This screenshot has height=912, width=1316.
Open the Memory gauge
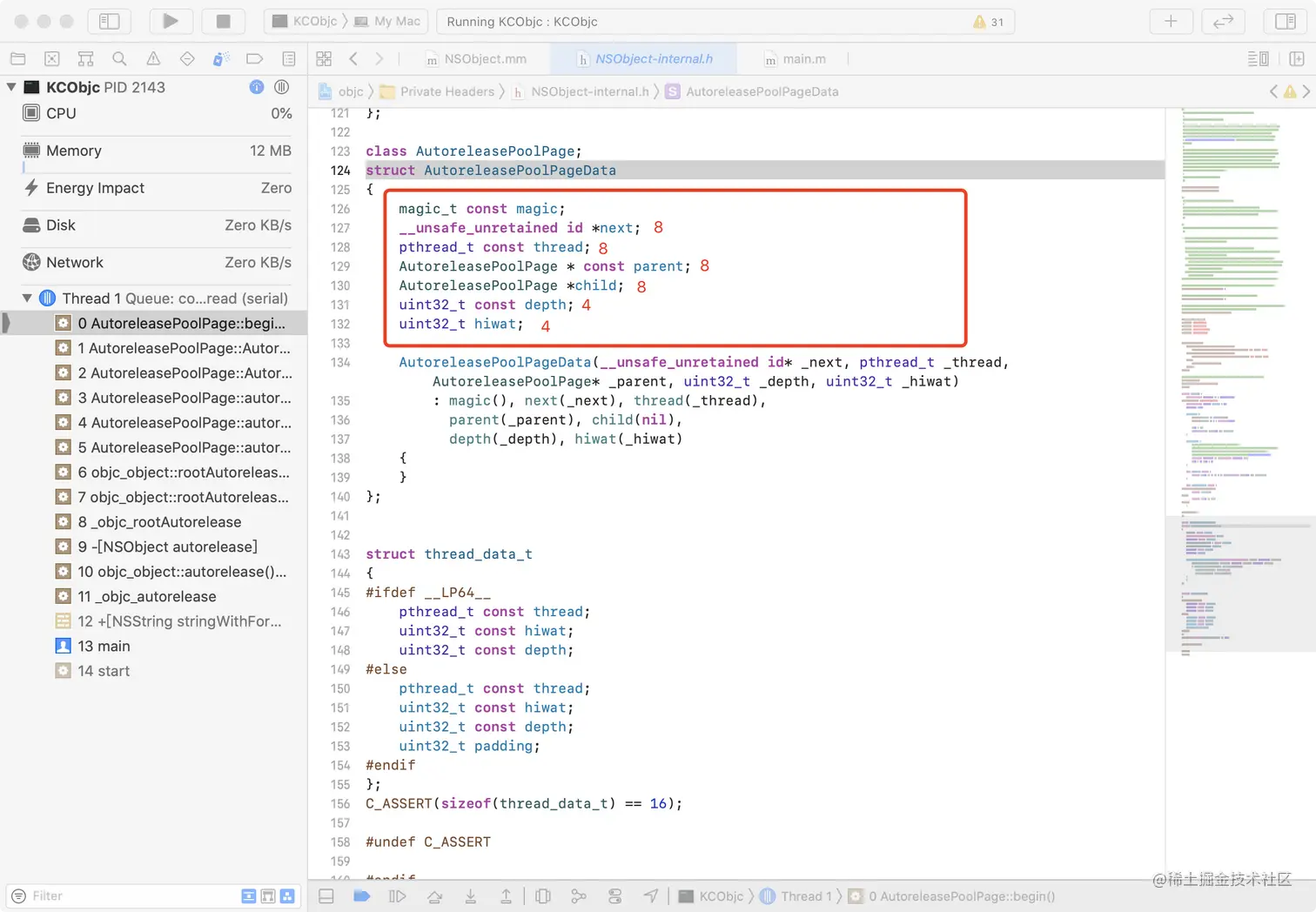tap(157, 151)
